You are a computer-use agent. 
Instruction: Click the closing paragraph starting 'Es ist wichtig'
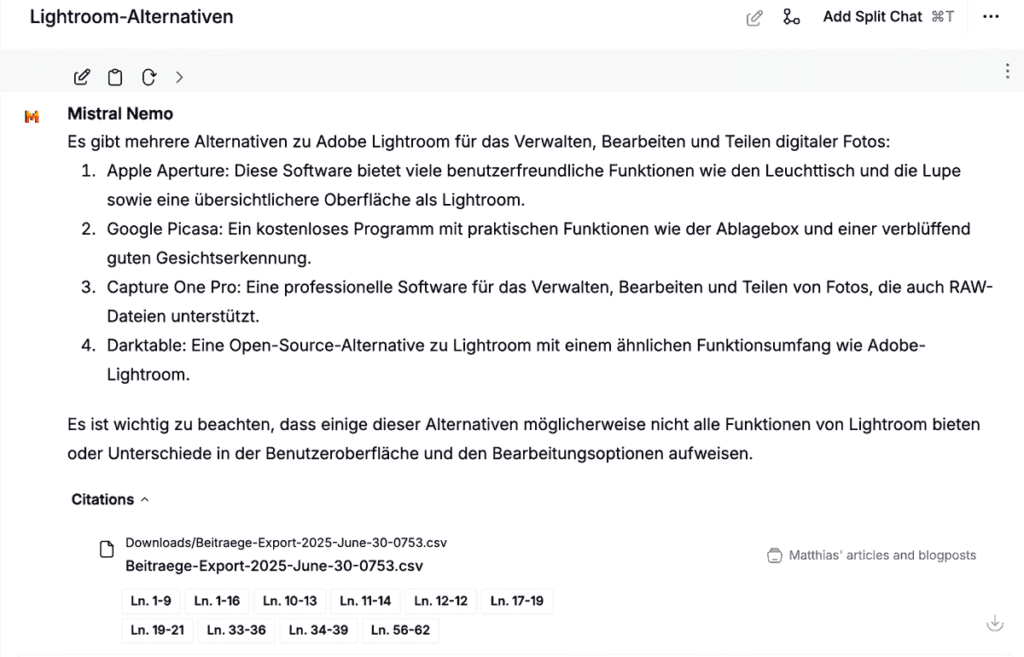click(524, 439)
